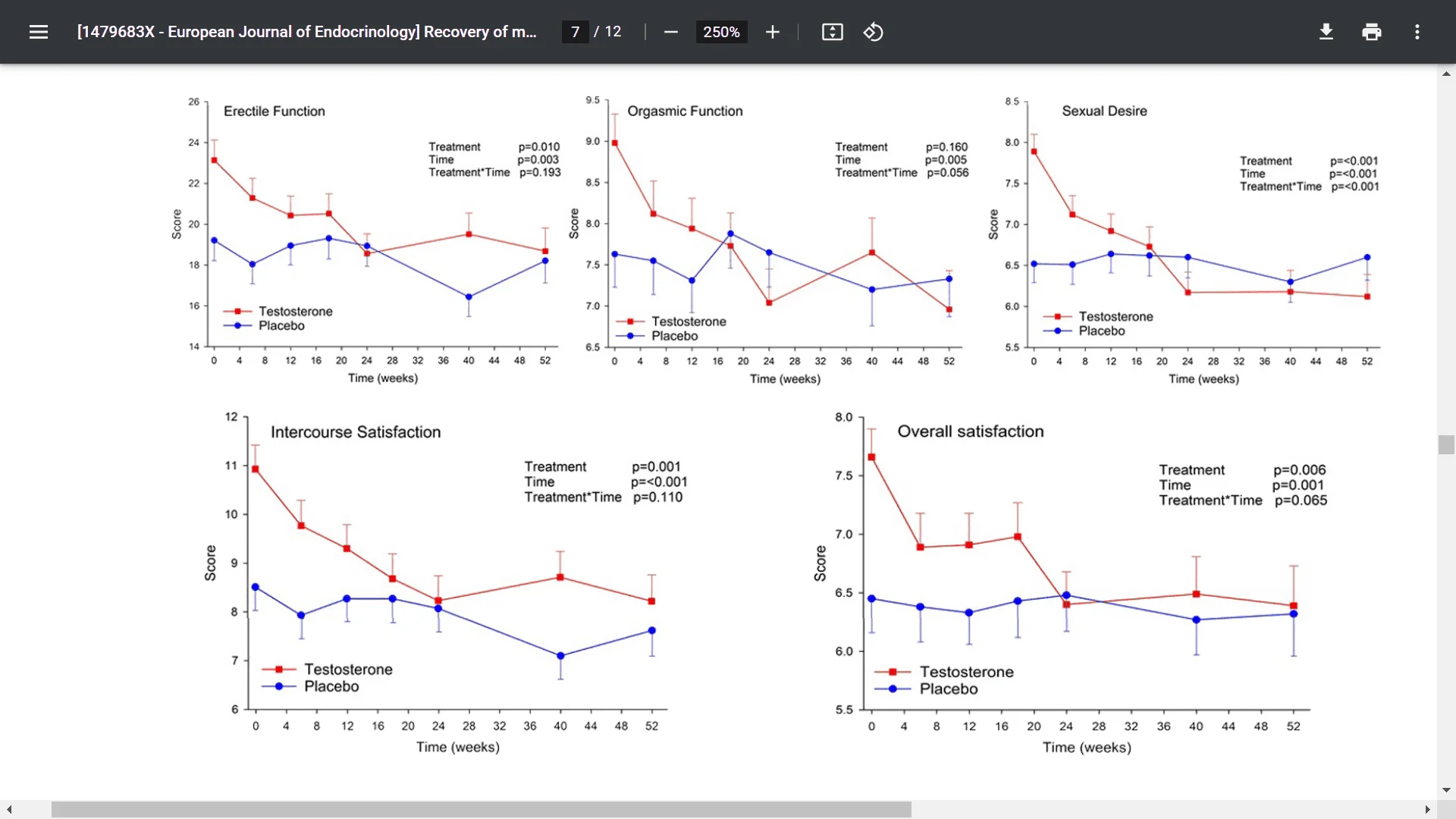Click the 'Erectile Function' chart title
Screen dimensions: 1456x819
pos(275,111)
